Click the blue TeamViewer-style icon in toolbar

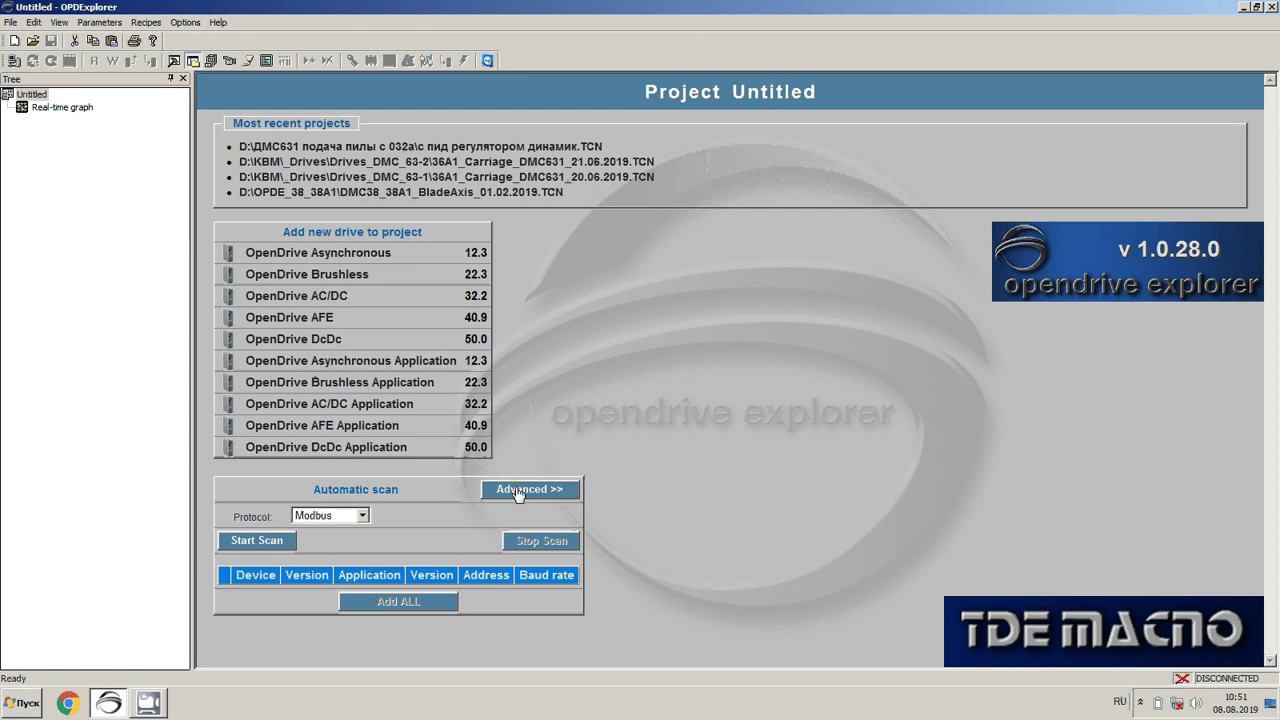(487, 61)
